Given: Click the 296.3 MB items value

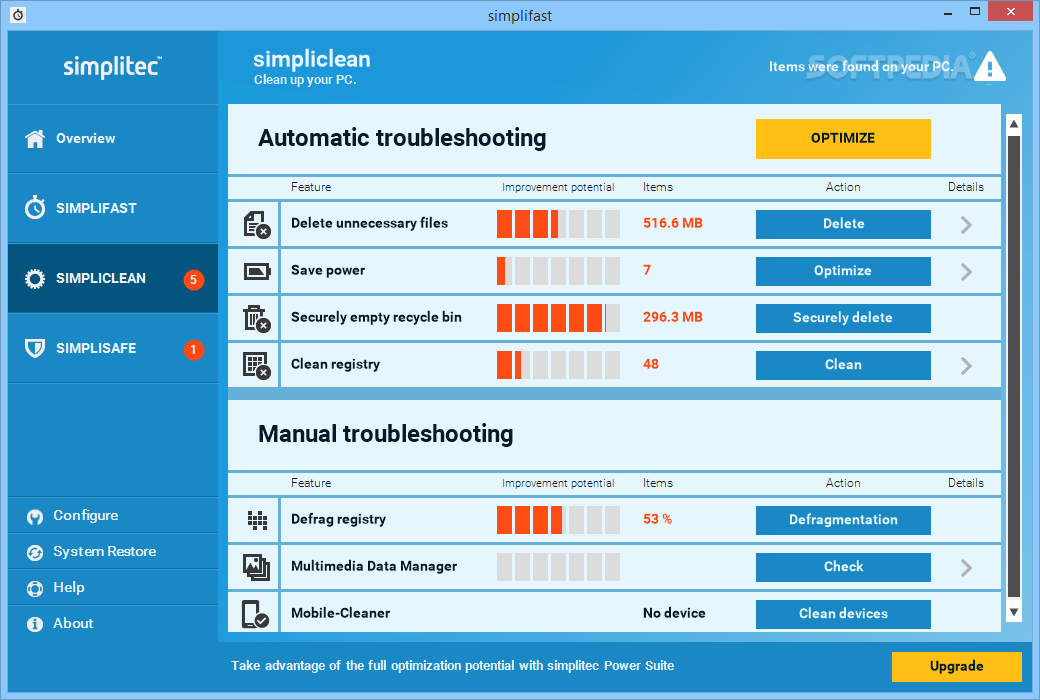Looking at the screenshot, I should coord(673,318).
